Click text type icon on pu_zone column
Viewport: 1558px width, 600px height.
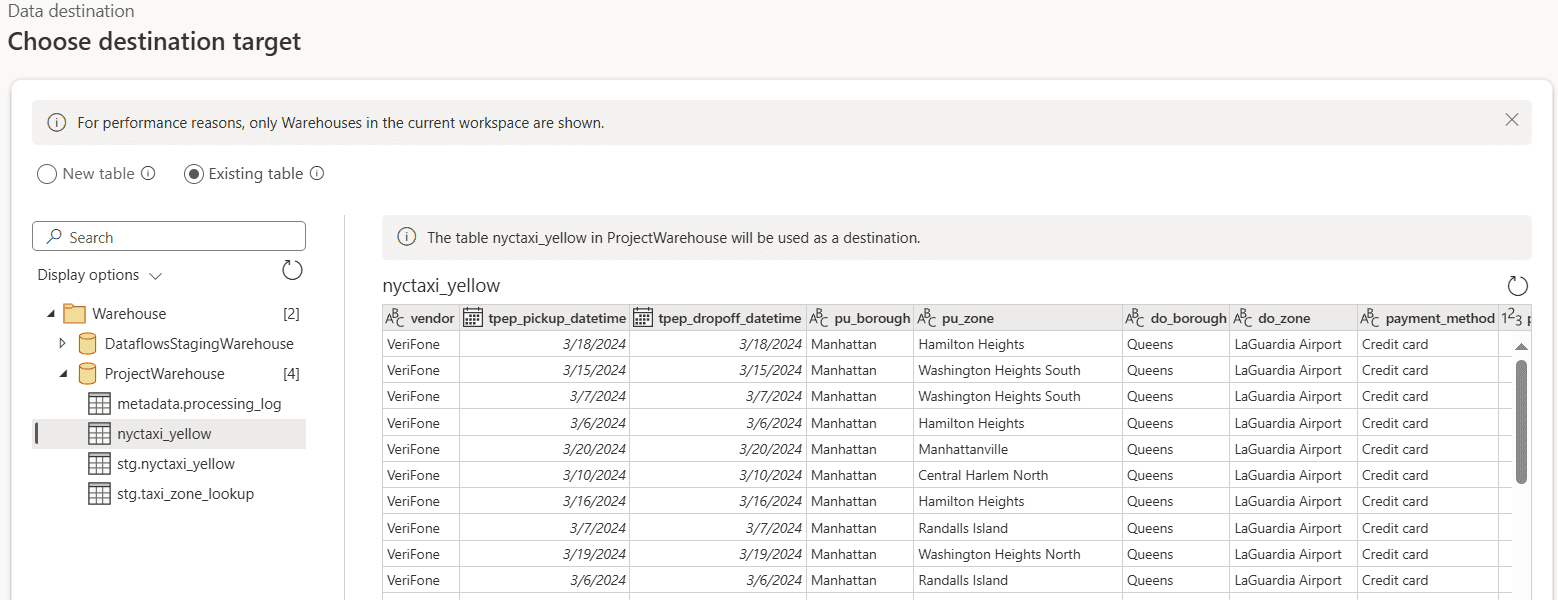click(927, 318)
